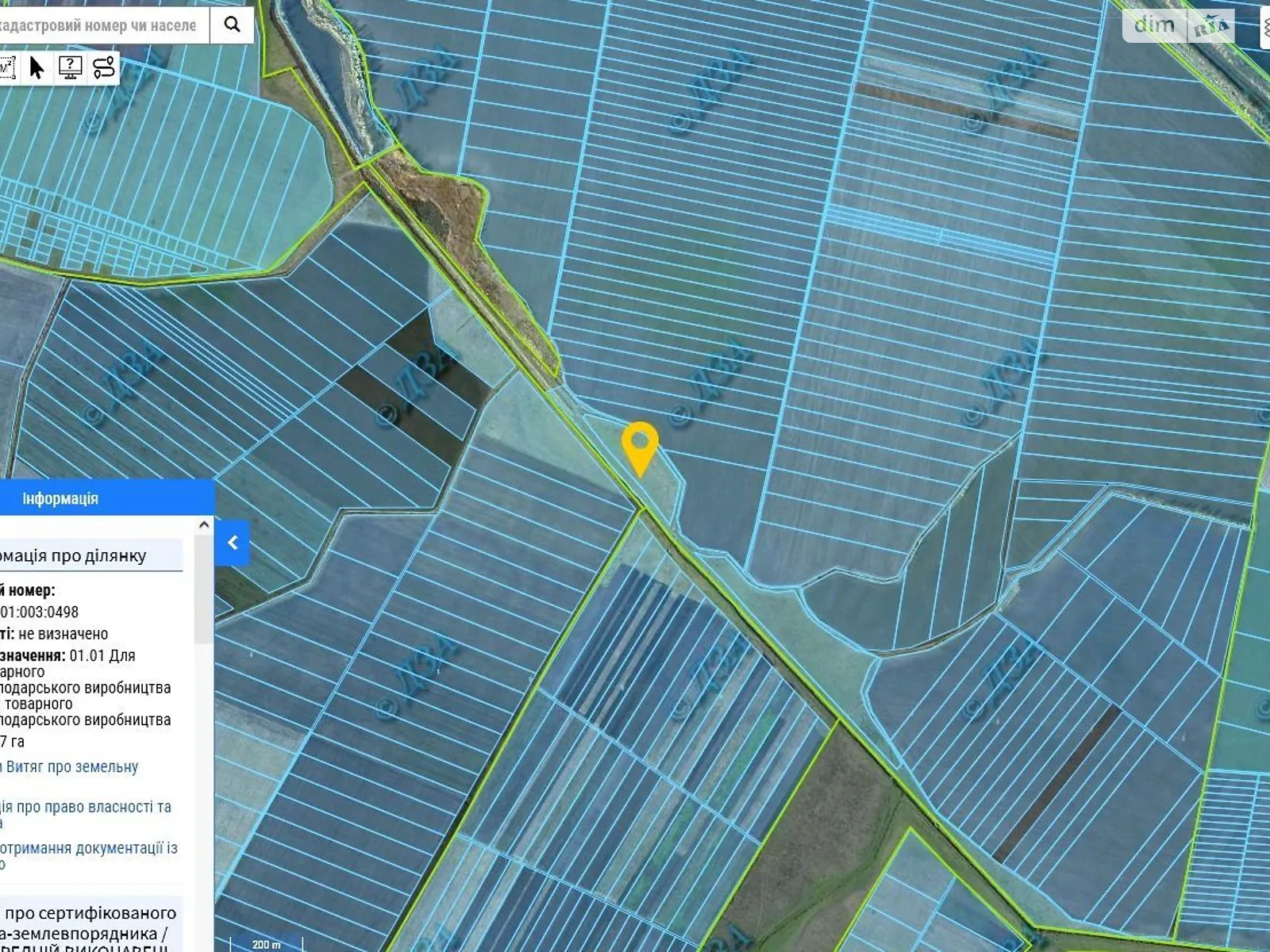This screenshot has height=952, width=1270.
Task: Collapse the information side panel with arrow
Action: pos(233,543)
